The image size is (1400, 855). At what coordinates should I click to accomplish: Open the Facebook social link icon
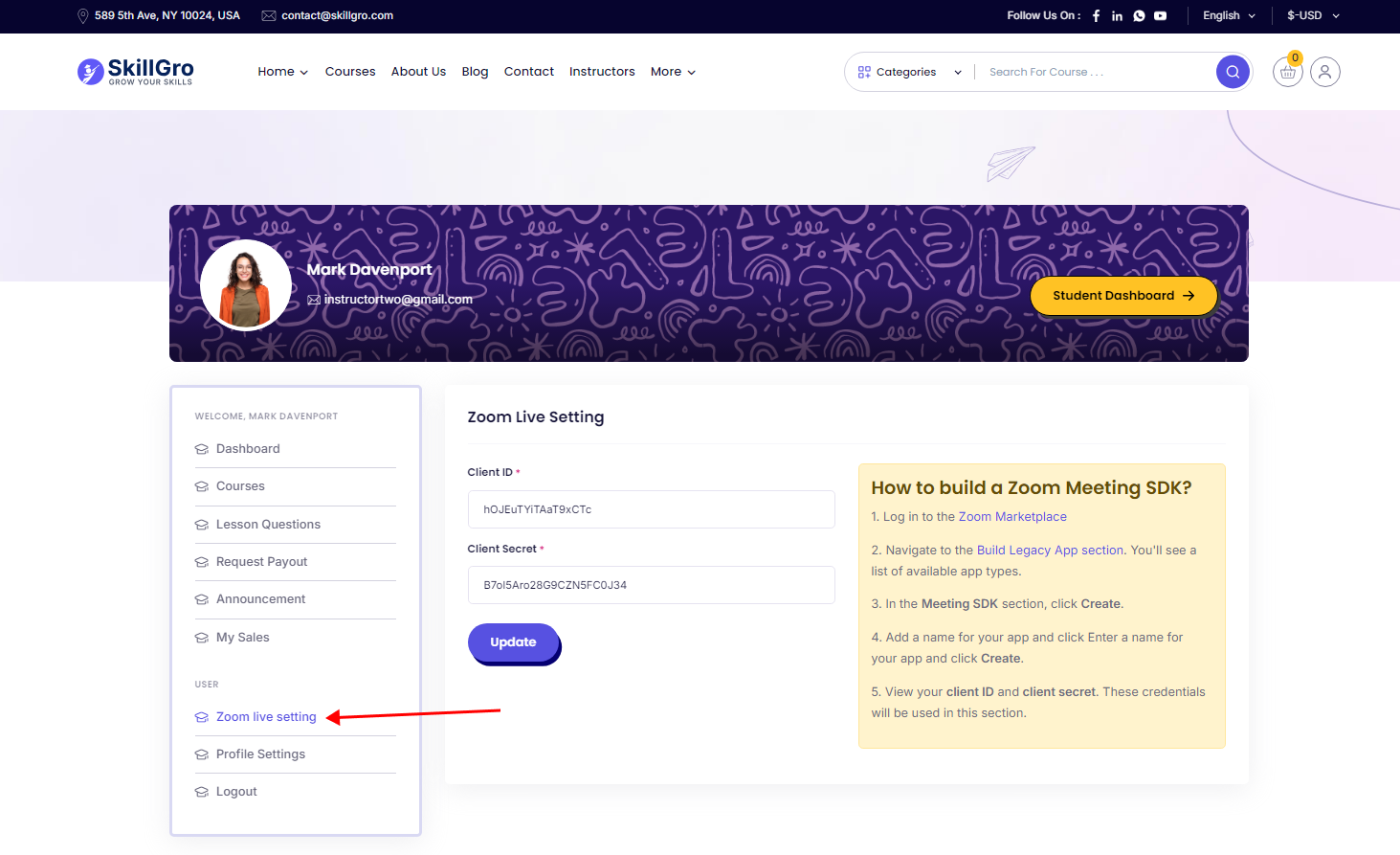(x=1096, y=15)
